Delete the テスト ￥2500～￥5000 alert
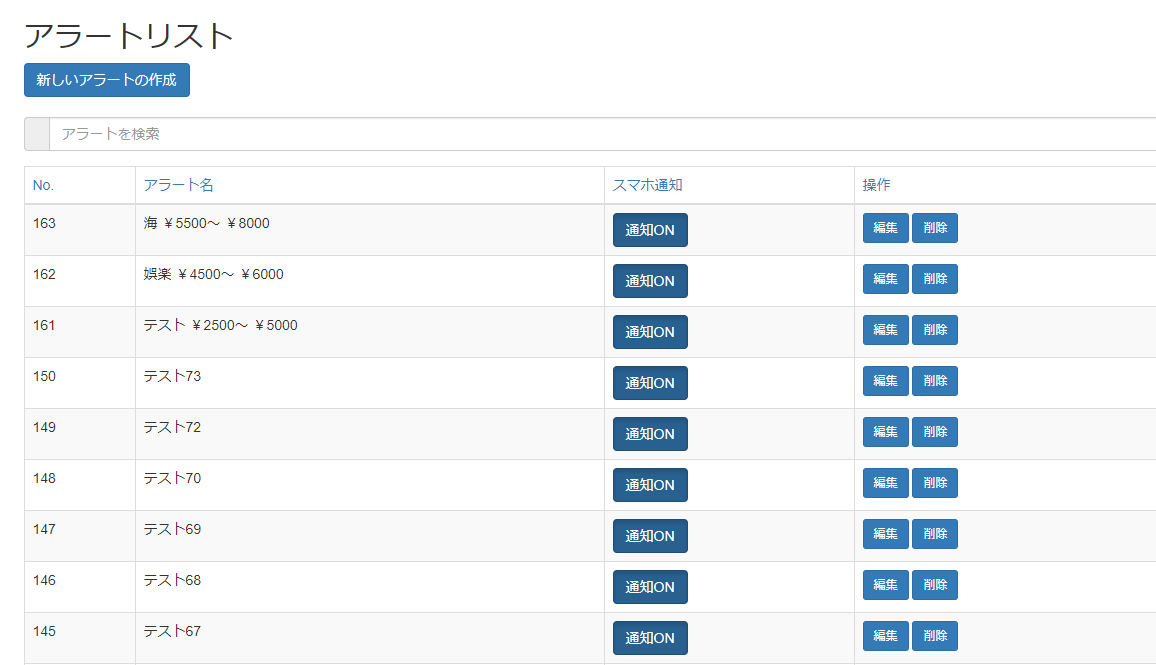This screenshot has height=665, width=1156. click(x=935, y=330)
